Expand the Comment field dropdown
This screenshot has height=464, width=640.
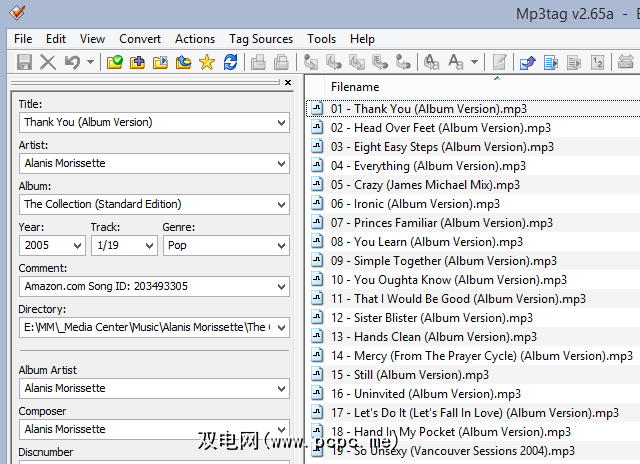click(281, 286)
